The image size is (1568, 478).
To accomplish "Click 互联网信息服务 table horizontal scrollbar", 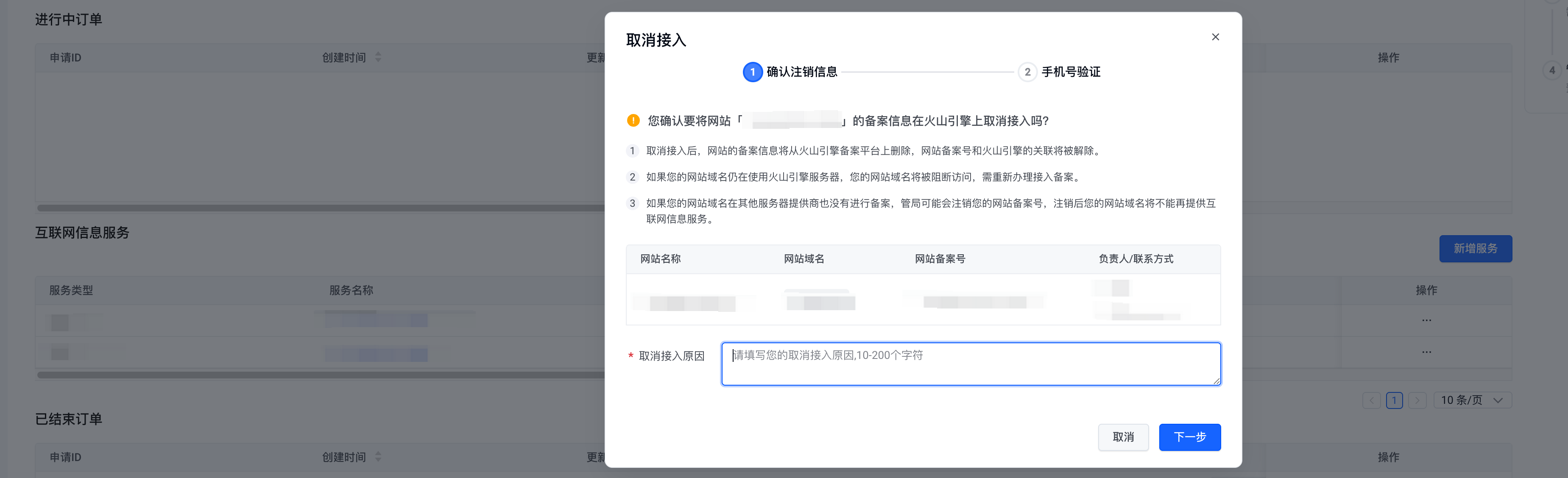I will 320,375.
